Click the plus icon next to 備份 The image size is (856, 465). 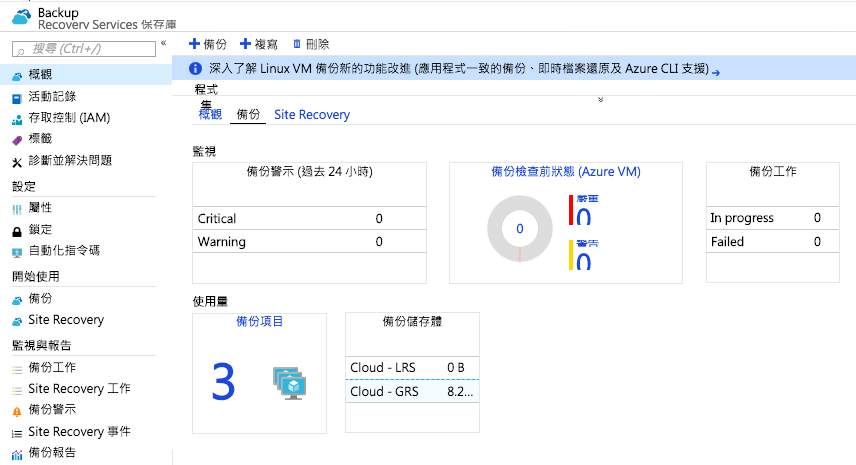click(x=194, y=43)
